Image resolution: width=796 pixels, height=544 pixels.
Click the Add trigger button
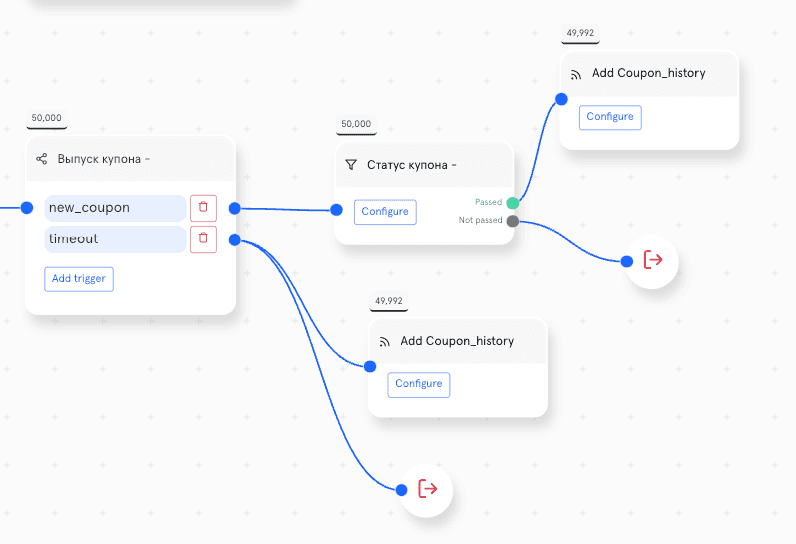click(x=79, y=279)
